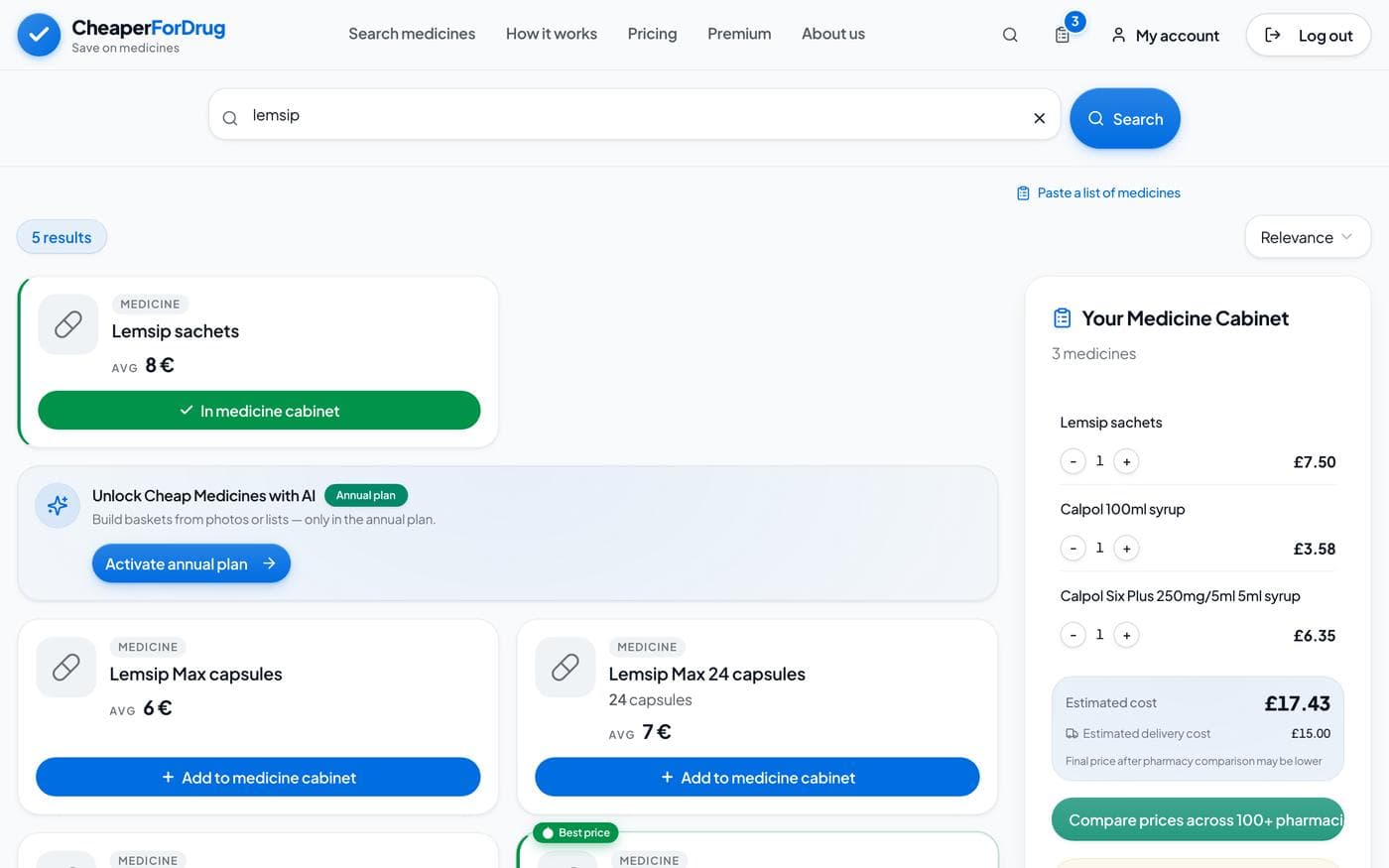This screenshot has width=1389, height=868.
Task: Click the Lemsip Max 24 capsules pill icon
Action: (x=566, y=667)
